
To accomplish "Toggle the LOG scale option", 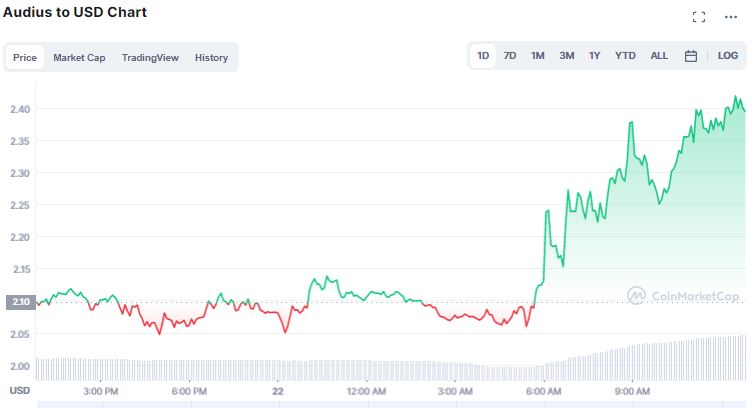I will pos(728,55).
